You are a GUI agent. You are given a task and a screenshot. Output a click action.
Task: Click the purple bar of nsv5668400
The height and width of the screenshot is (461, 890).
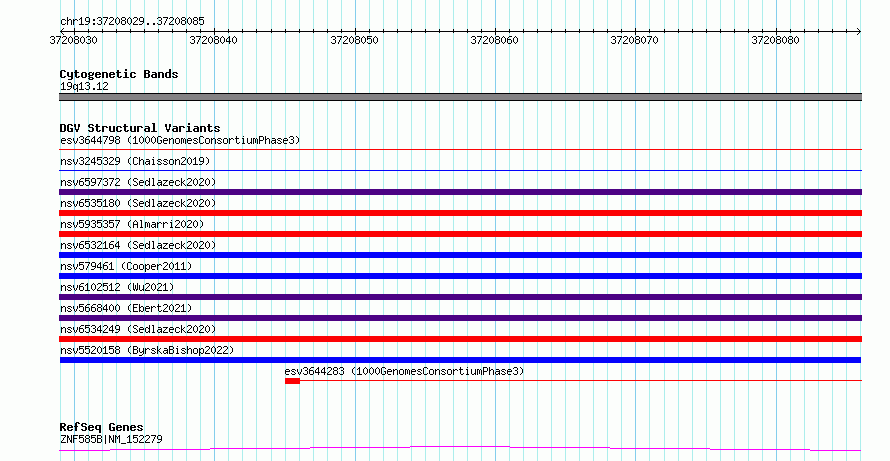[x=460, y=318]
